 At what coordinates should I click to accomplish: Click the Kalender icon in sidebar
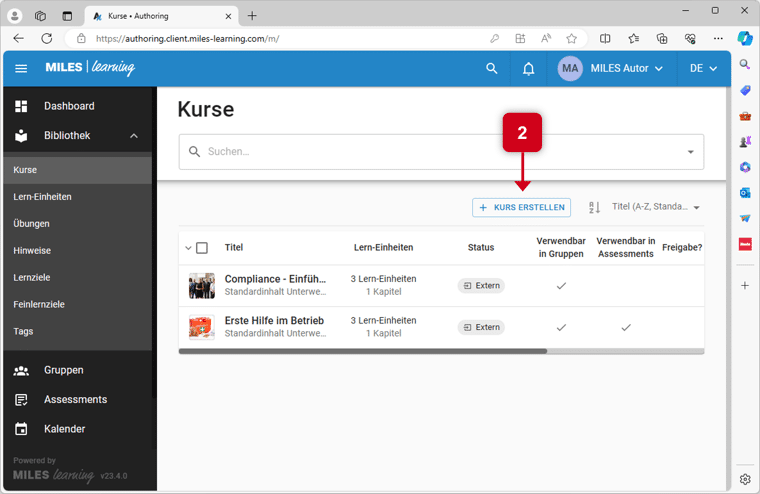tap(21, 429)
